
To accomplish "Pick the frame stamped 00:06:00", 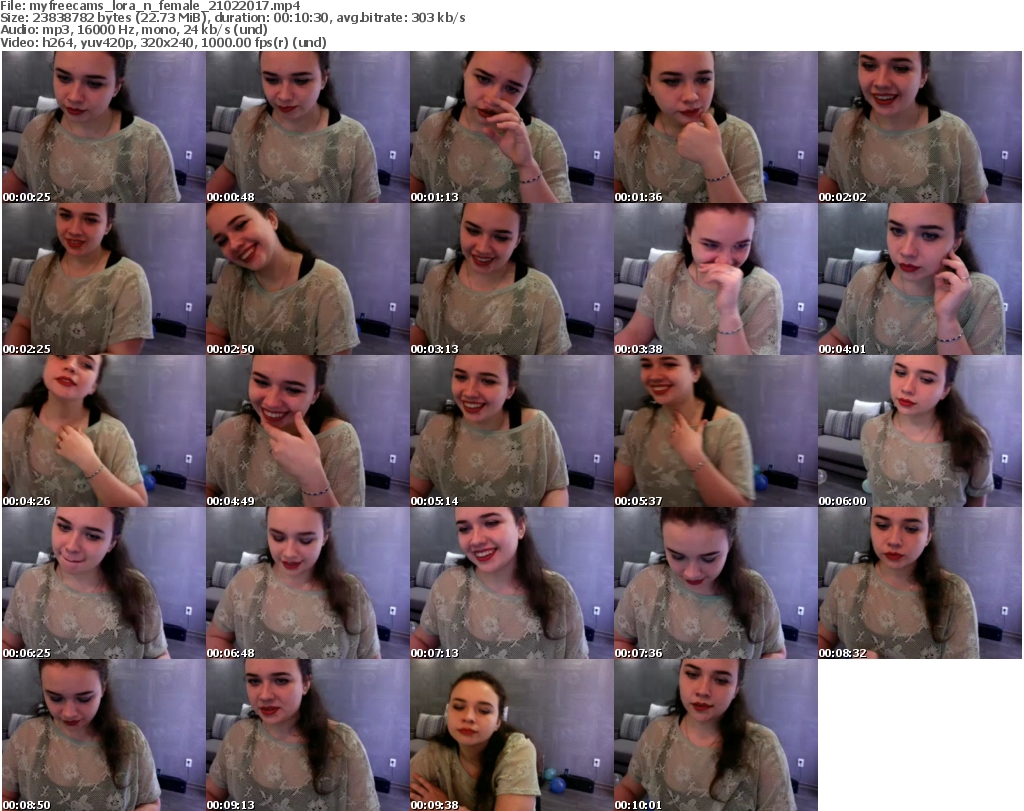I will (x=920, y=431).
